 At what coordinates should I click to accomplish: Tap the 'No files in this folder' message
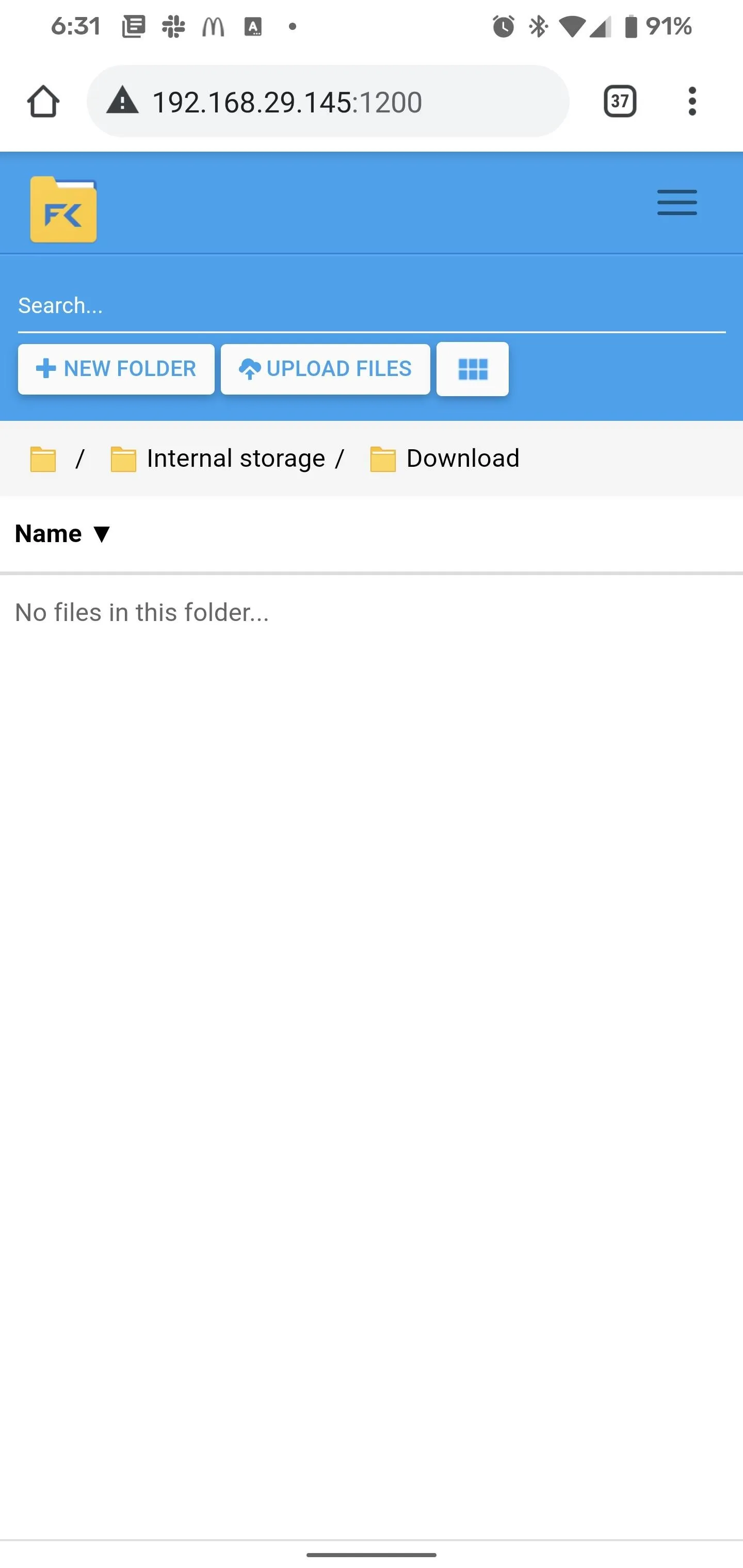[x=142, y=613]
